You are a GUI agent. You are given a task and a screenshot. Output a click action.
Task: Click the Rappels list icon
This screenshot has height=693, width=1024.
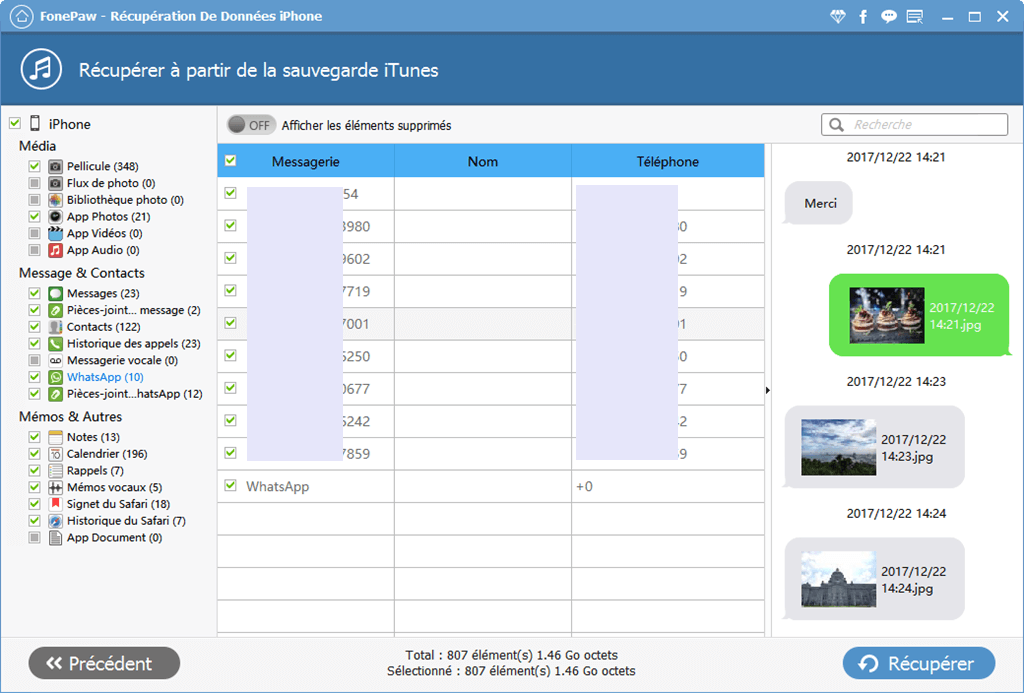56,470
